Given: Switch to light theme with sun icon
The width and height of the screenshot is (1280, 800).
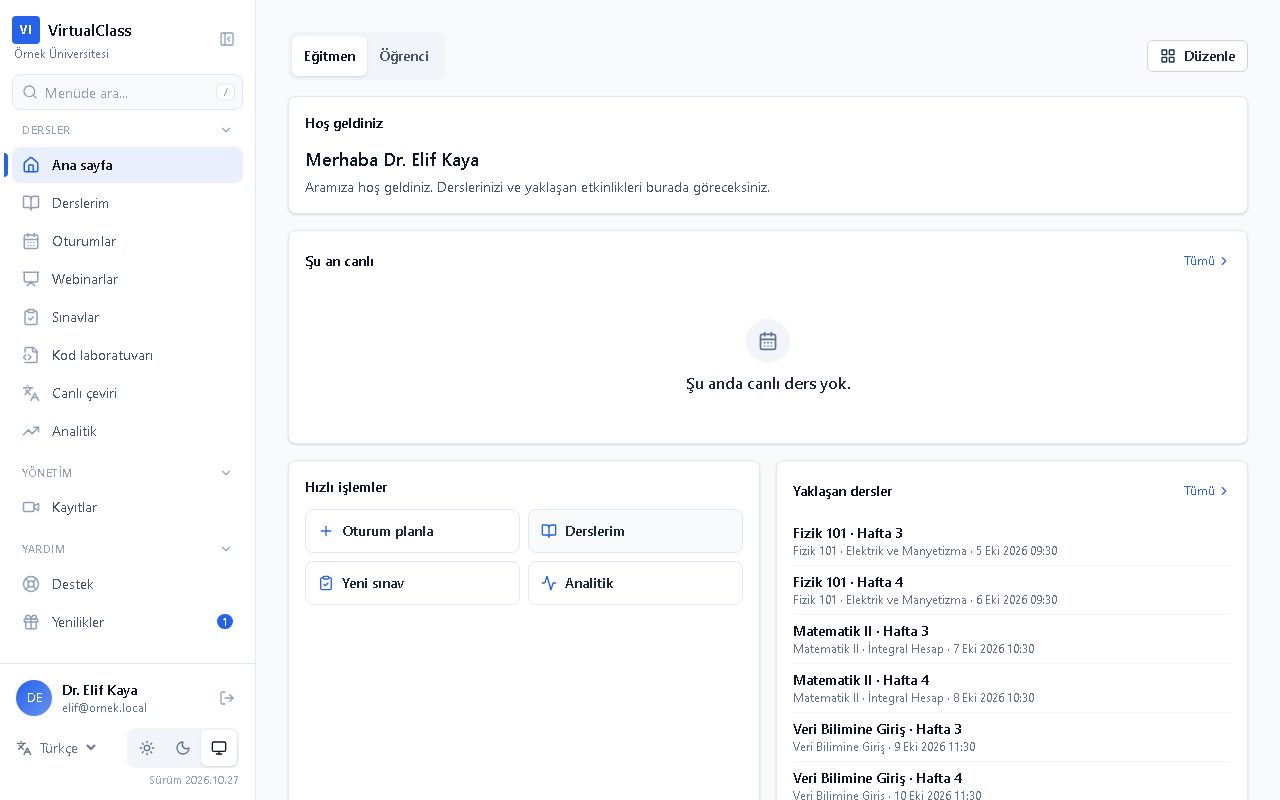Looking at the screenshot, I should point(147,748).
